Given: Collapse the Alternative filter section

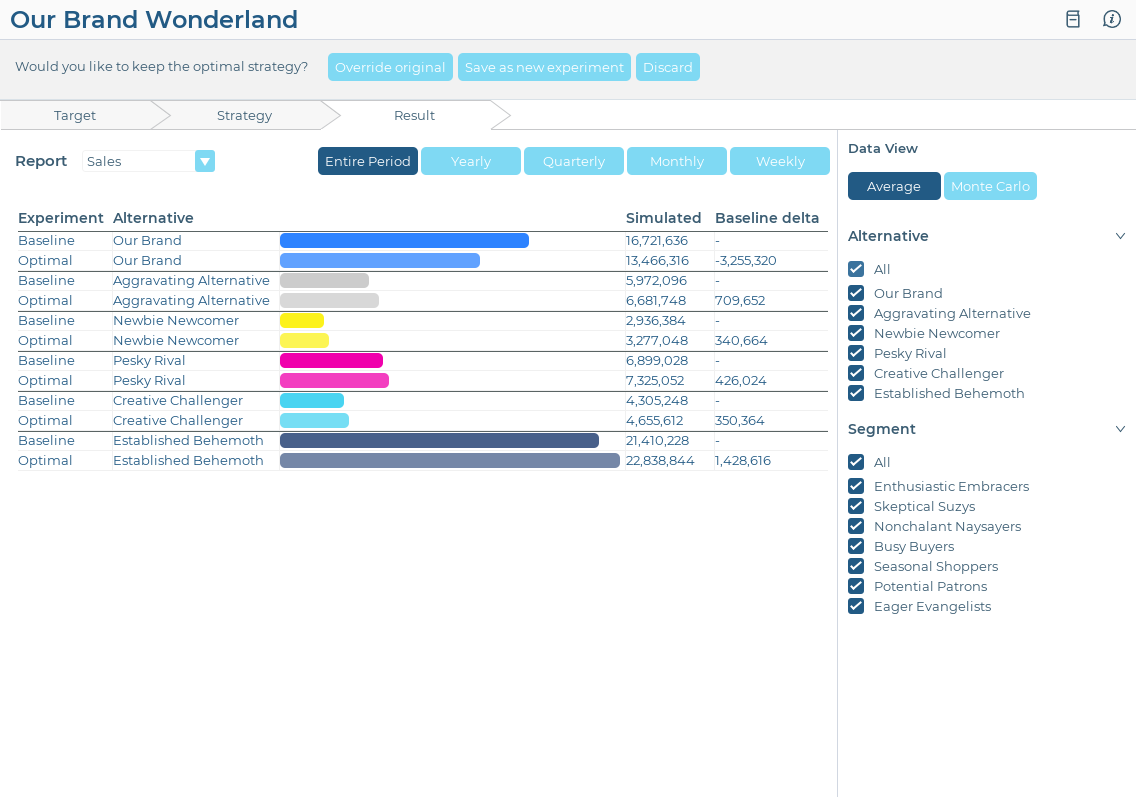Looking at the screenshot, I should click(x=1120, y=235).
